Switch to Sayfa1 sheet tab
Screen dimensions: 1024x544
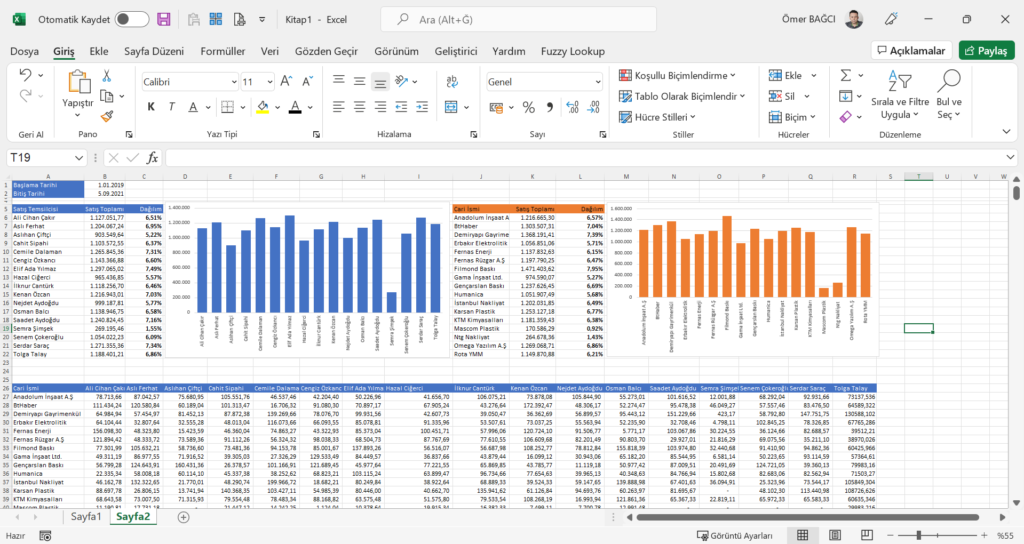(86, 517)
